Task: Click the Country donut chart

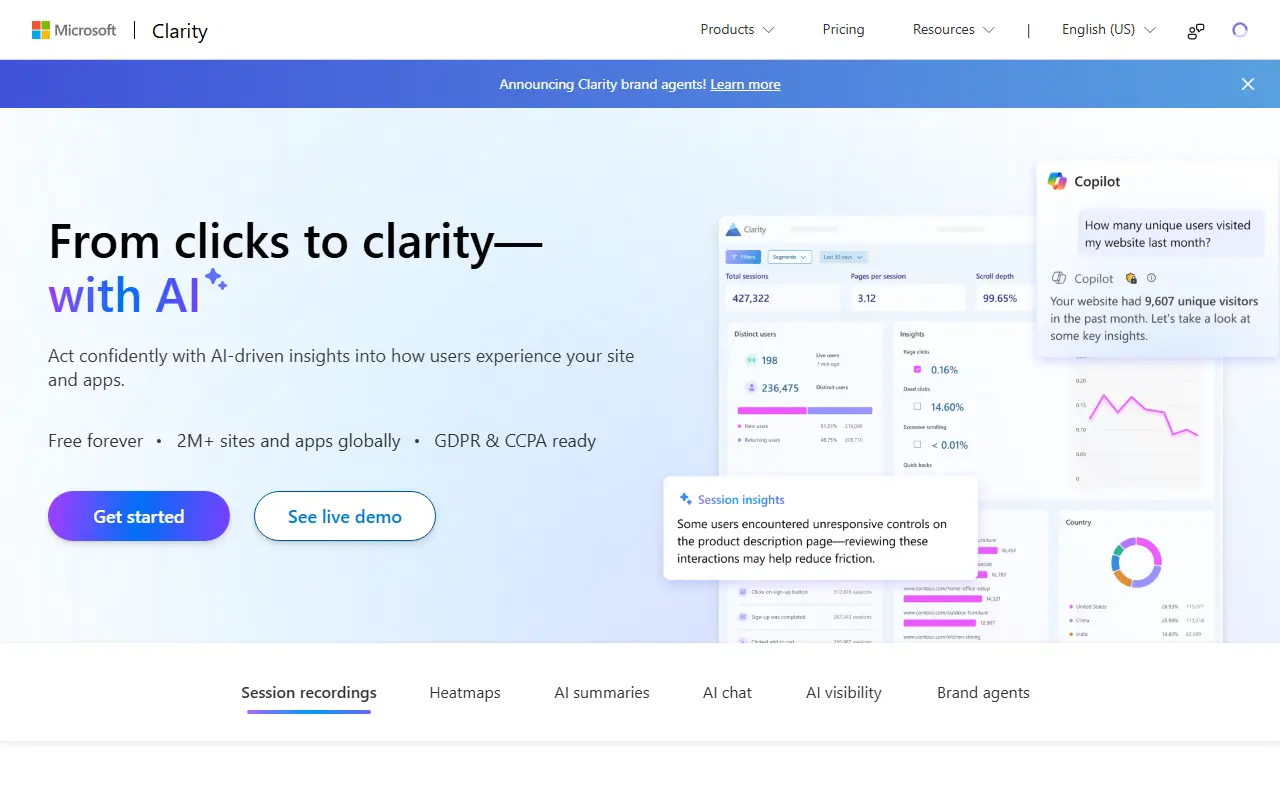Action: [x=1136, y=562]
